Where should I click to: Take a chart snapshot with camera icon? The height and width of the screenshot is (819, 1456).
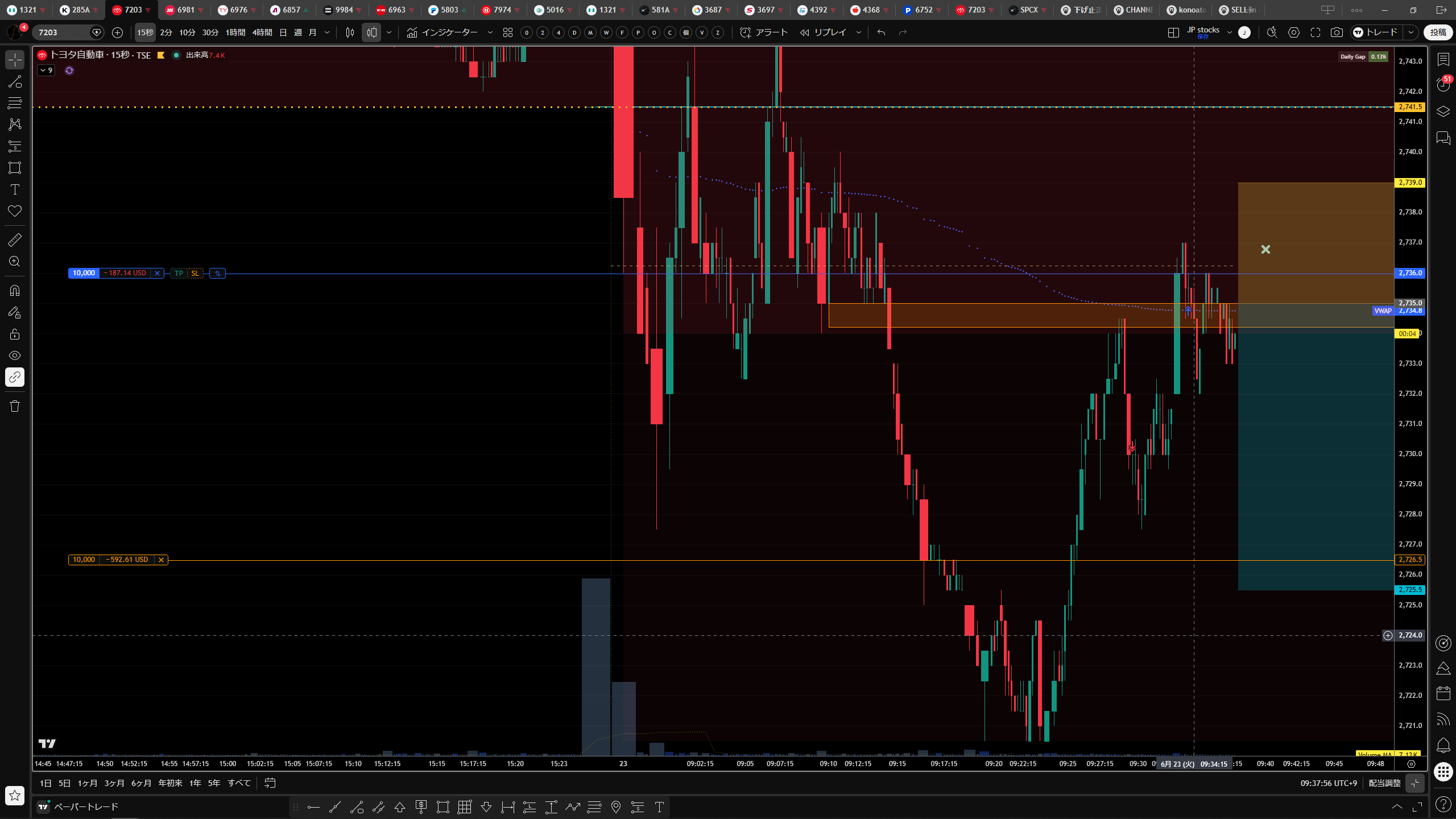tap(1337, 32)
